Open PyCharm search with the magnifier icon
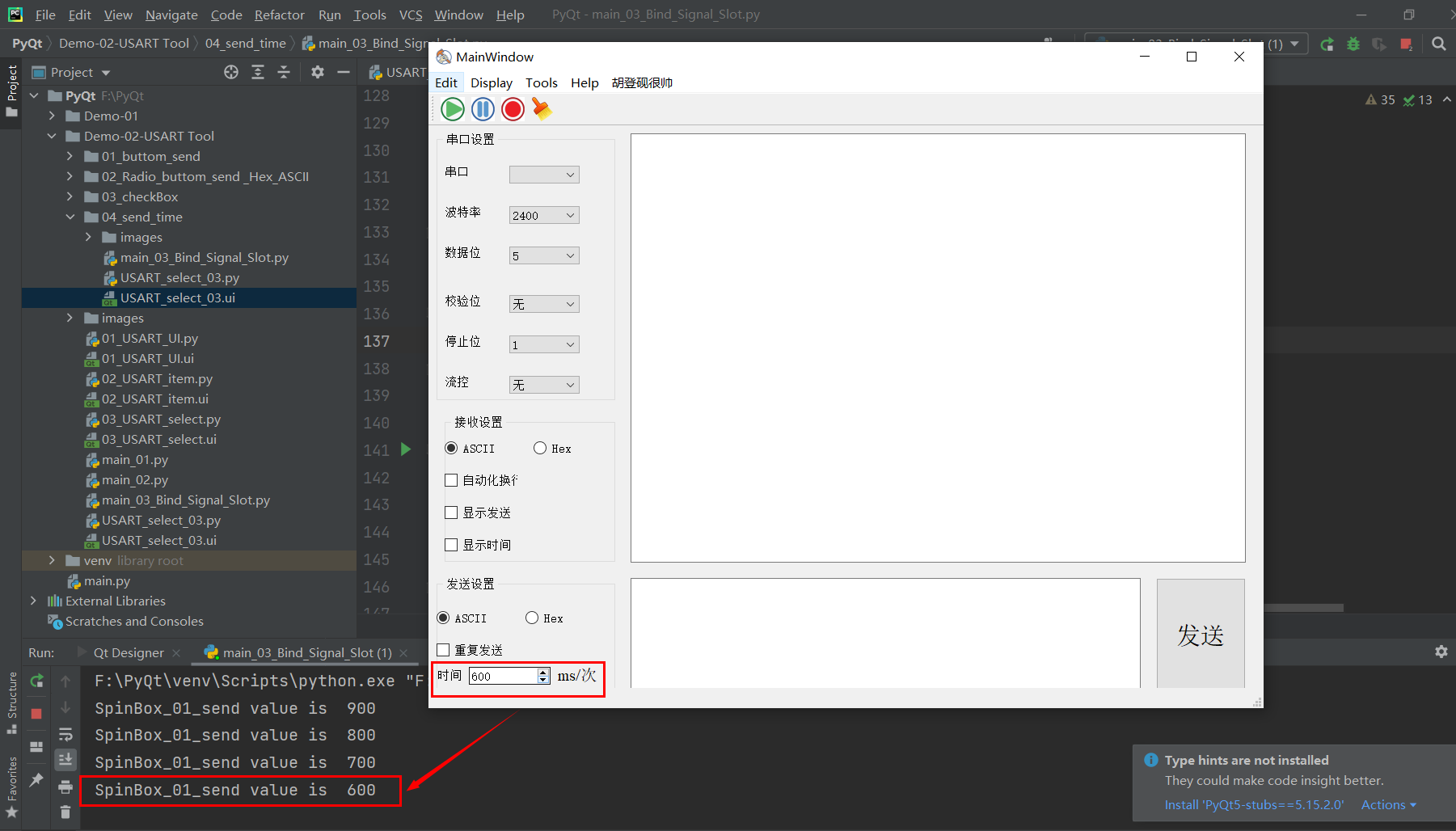1456x831 pixels. click(1438, 44)
